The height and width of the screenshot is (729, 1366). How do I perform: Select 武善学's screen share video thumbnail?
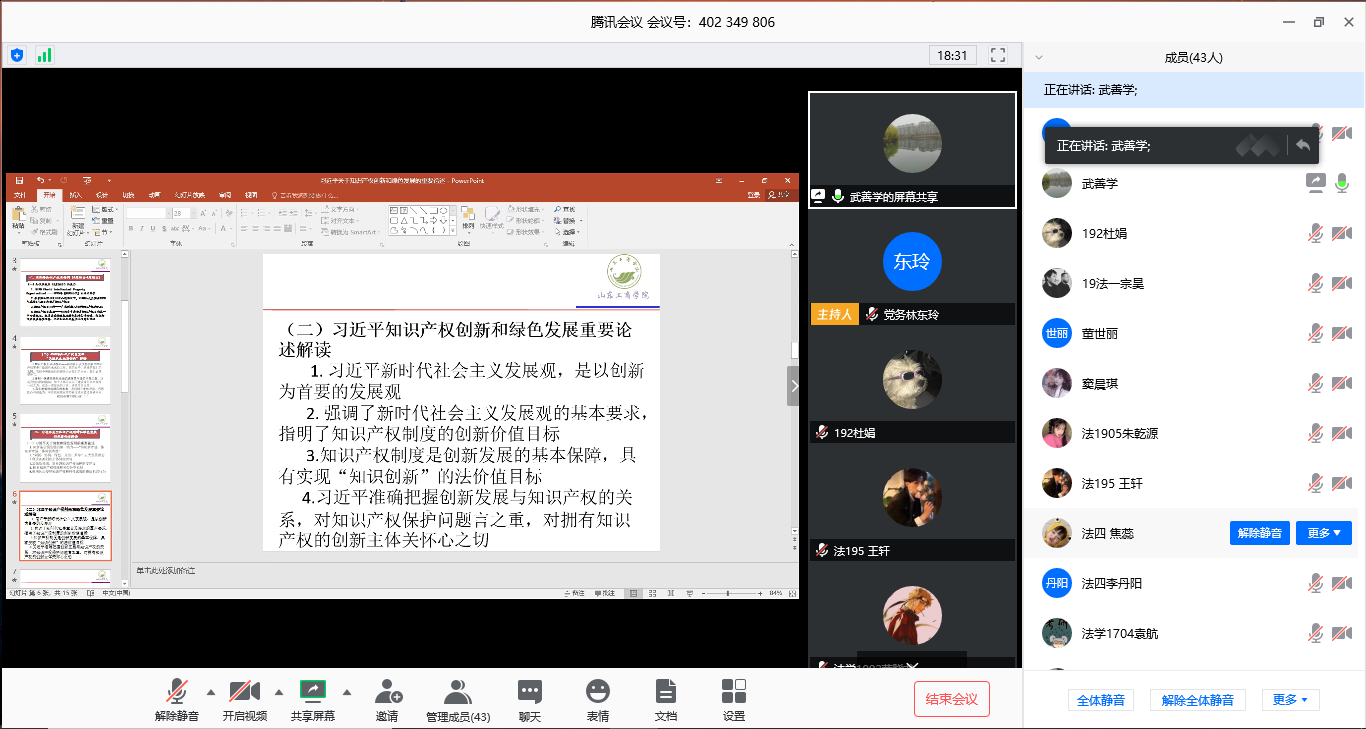click(x=912, y=149)
